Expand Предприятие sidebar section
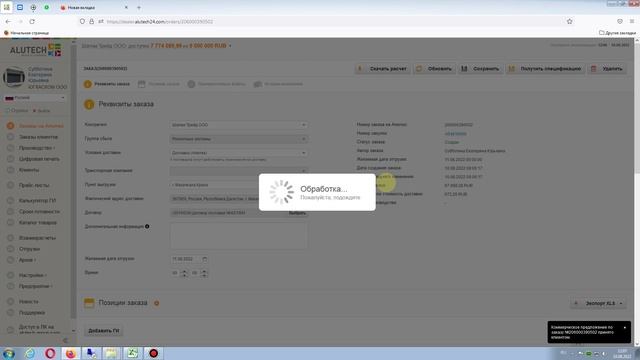The image size is (640, 360). pyautogui.click(x=35, y=286)
